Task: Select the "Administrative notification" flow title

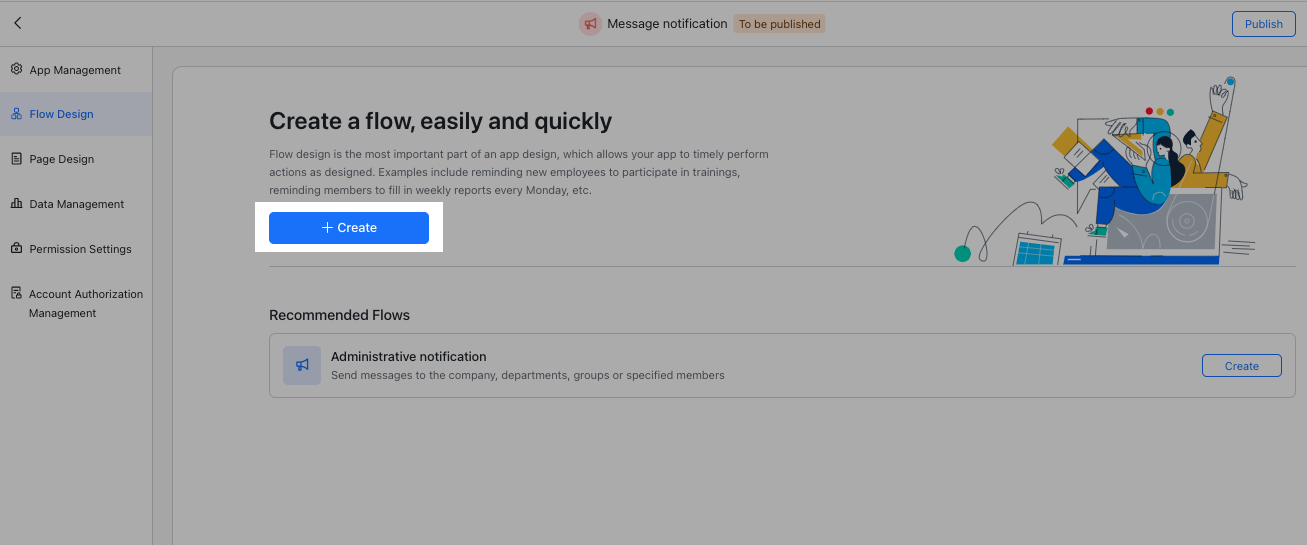Action: click(408, 357)
